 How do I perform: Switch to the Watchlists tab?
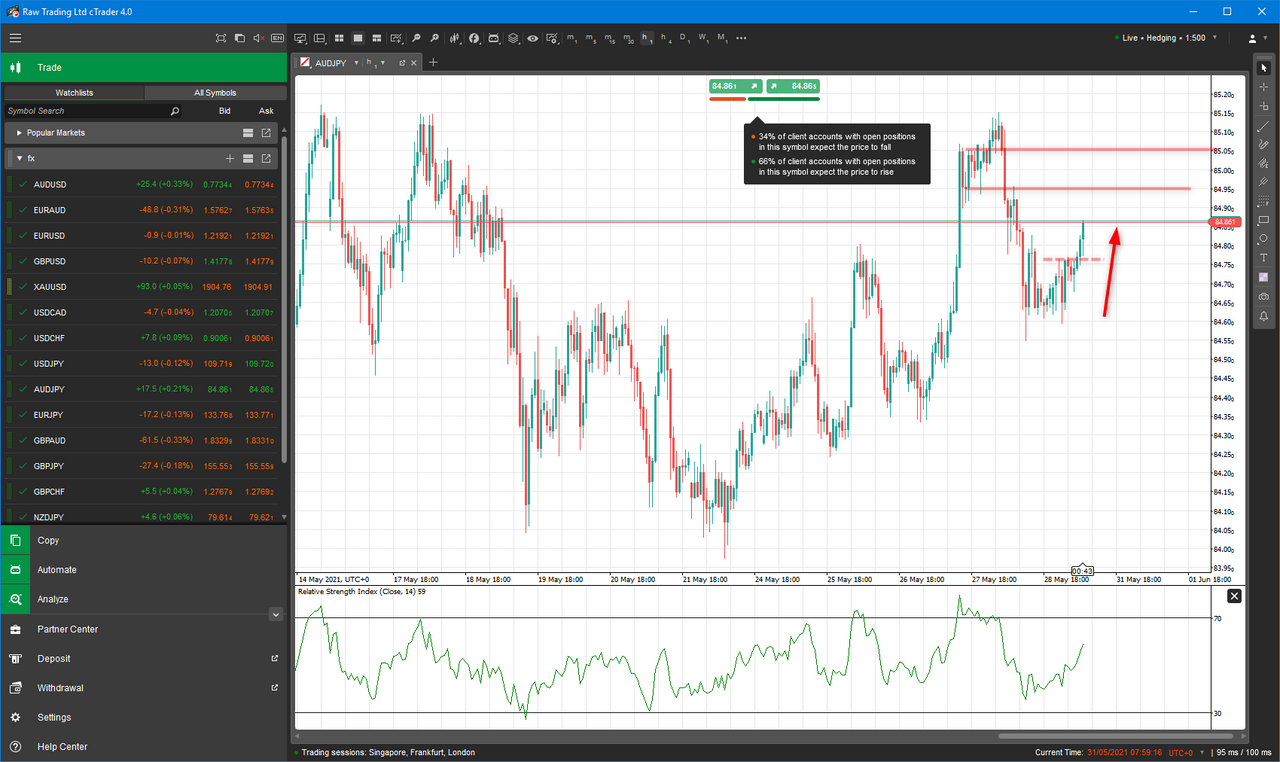coord(74,92)
